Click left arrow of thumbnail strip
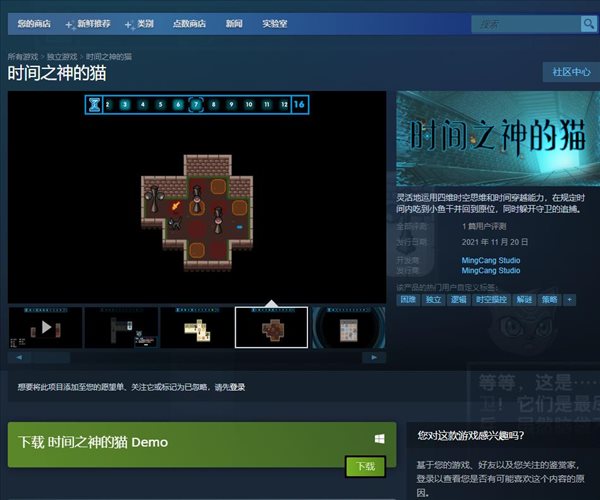 coord(19,357)
